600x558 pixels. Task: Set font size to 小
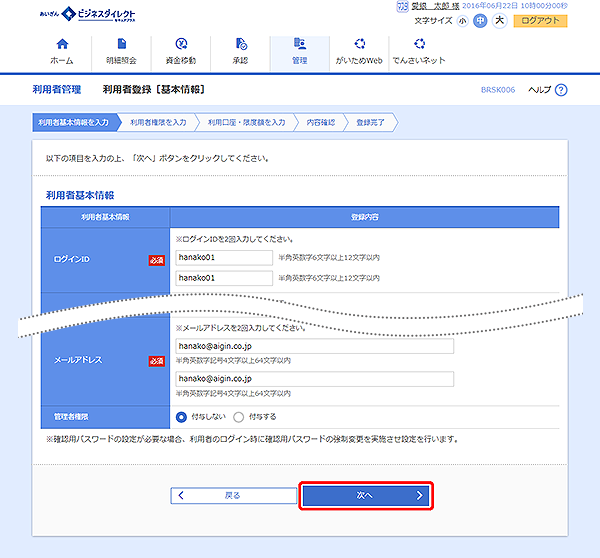point(463,21)
